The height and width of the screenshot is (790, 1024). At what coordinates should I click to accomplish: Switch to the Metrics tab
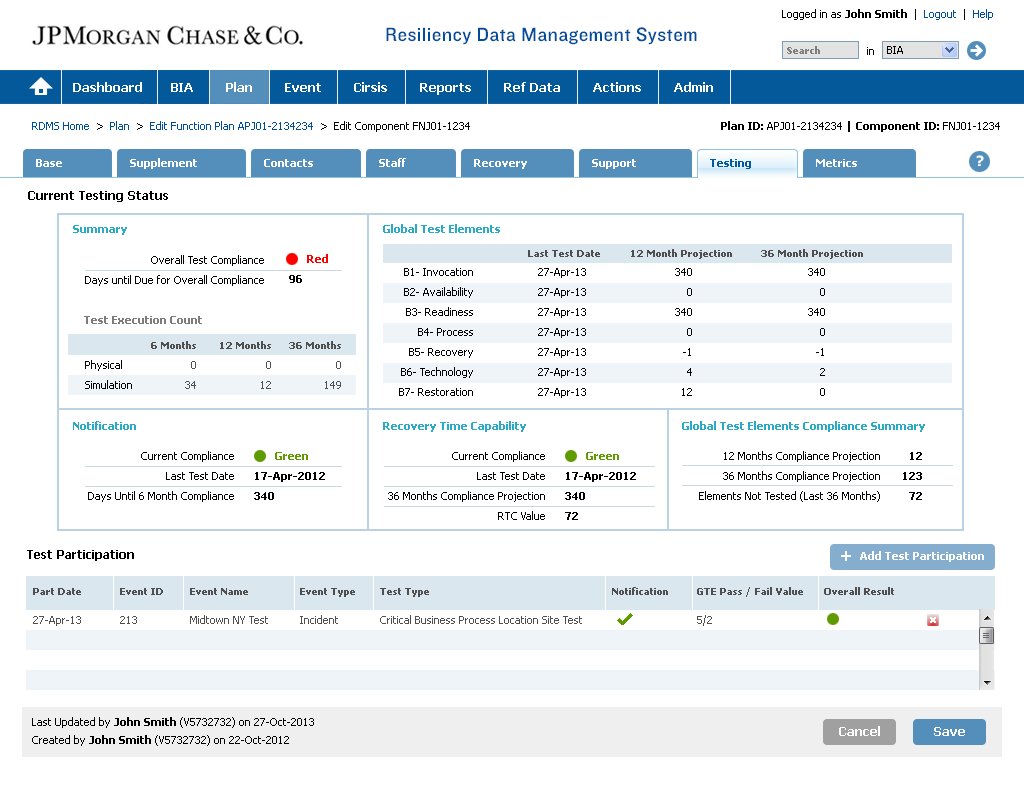(x=857, y=163)
